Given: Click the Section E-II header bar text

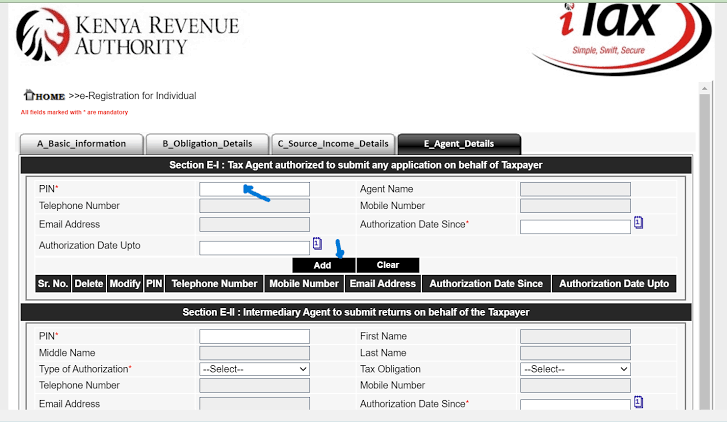Looking at the screenshot, I should pos(356,312).
